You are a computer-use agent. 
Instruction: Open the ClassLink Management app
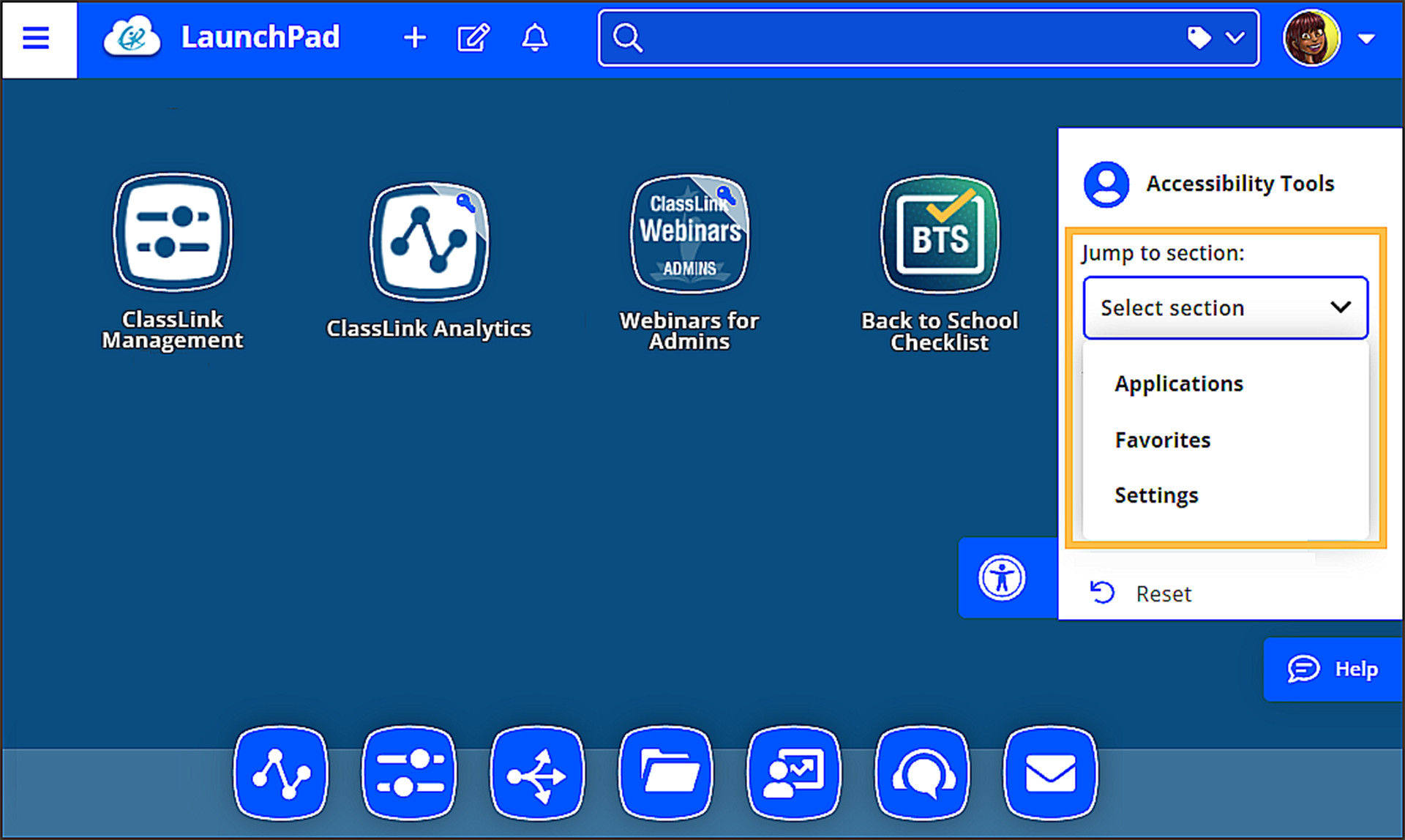173,233
